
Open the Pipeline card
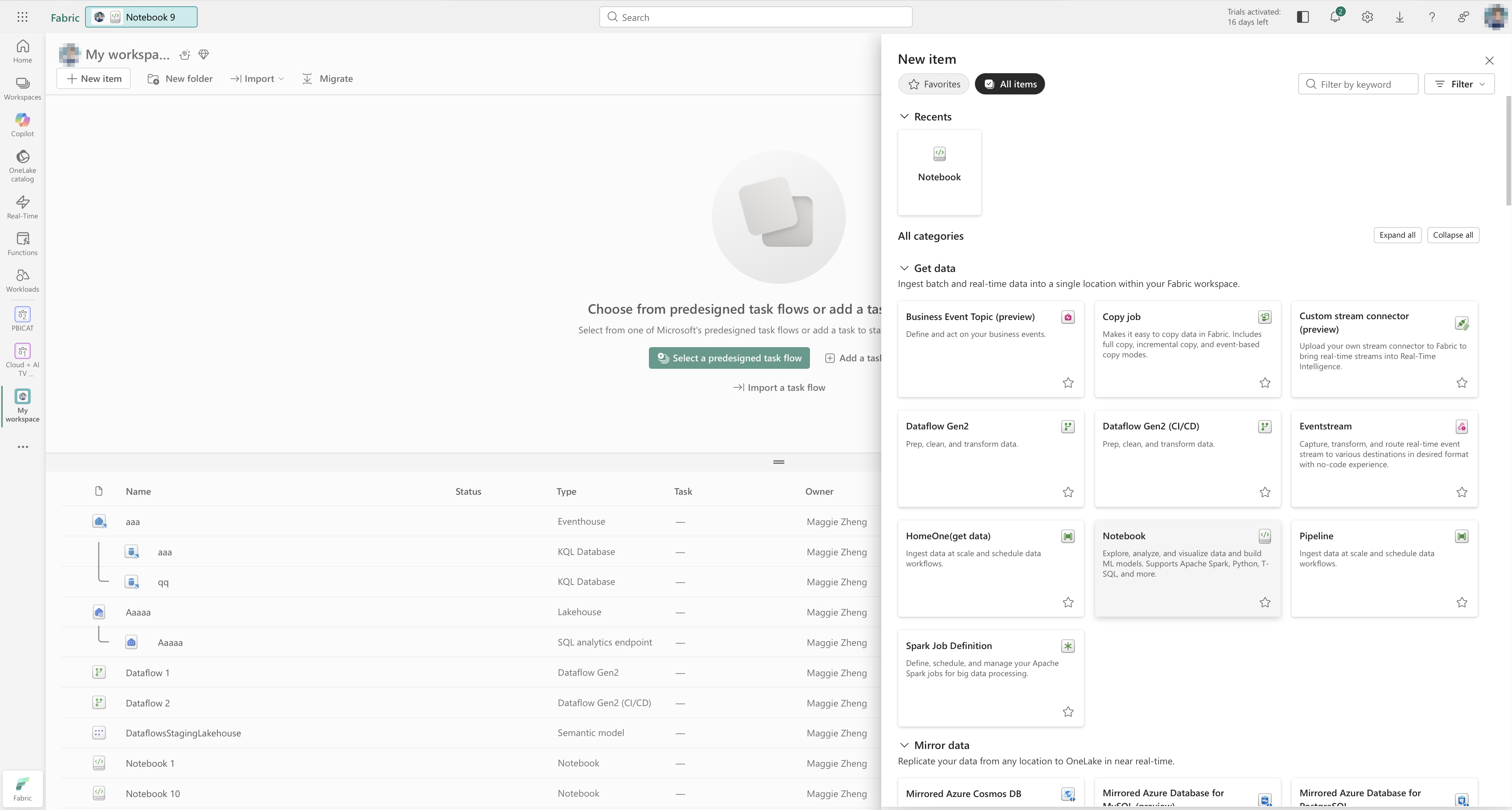point(1384,568)
